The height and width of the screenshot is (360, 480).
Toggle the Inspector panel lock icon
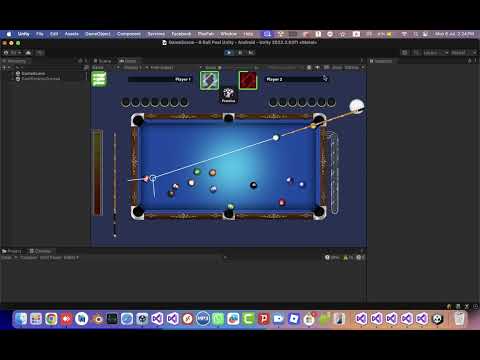(469, 61)
